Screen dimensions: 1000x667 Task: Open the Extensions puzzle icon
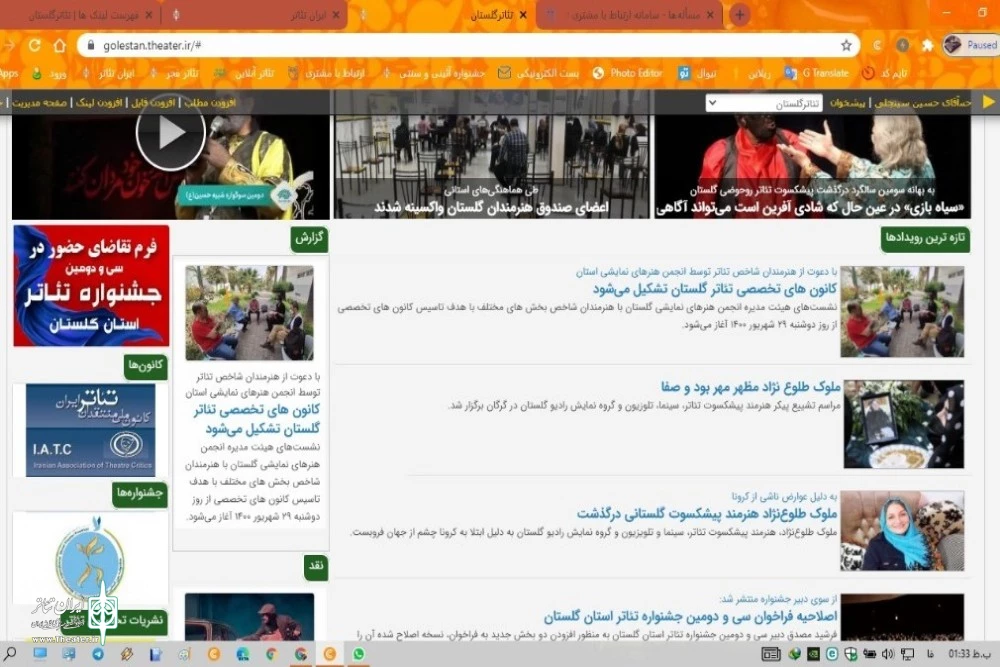927,45
